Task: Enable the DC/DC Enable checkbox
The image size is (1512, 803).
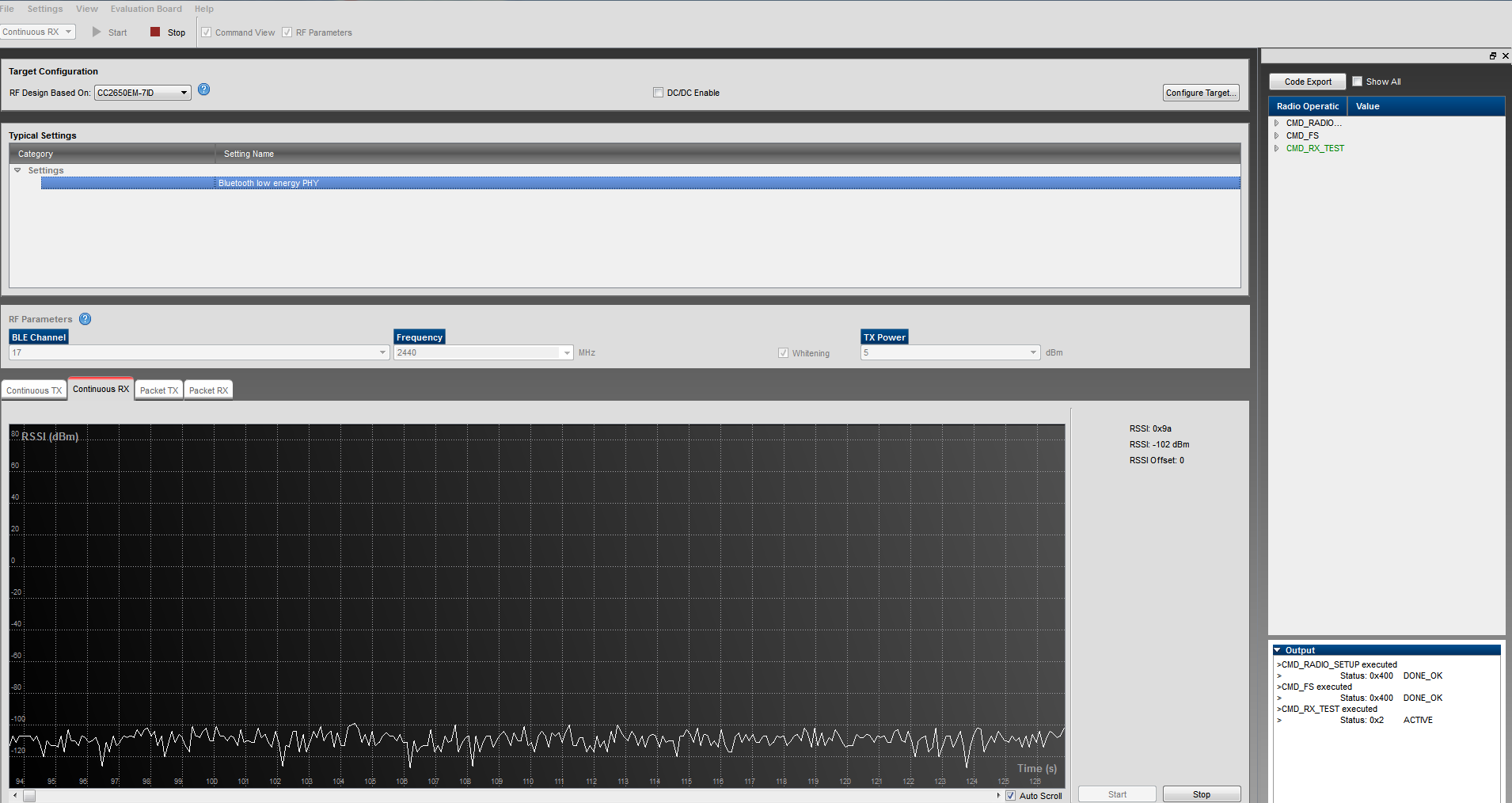Action: (658, 93)
